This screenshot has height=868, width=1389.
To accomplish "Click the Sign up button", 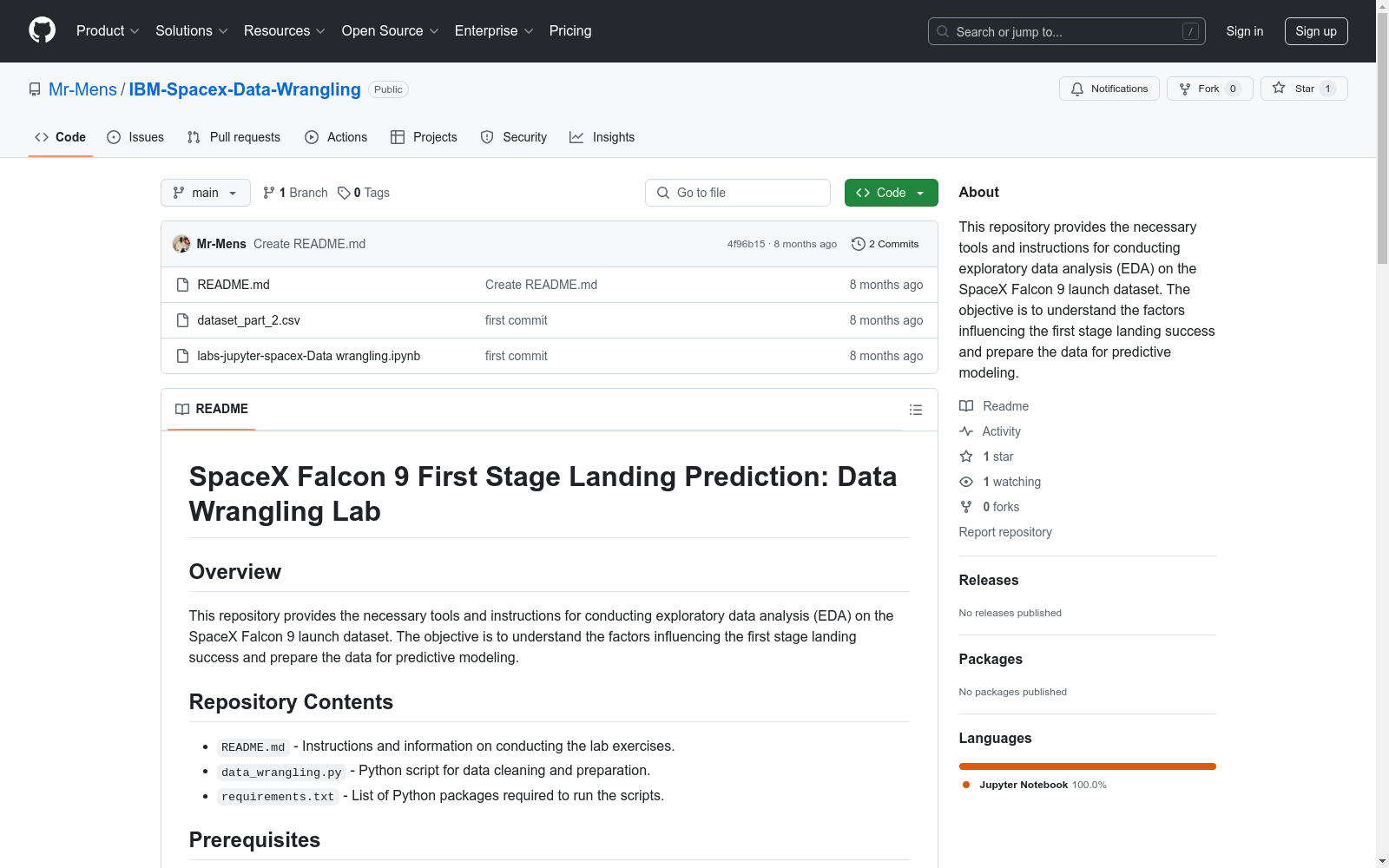I will [x=1315, y=31].
